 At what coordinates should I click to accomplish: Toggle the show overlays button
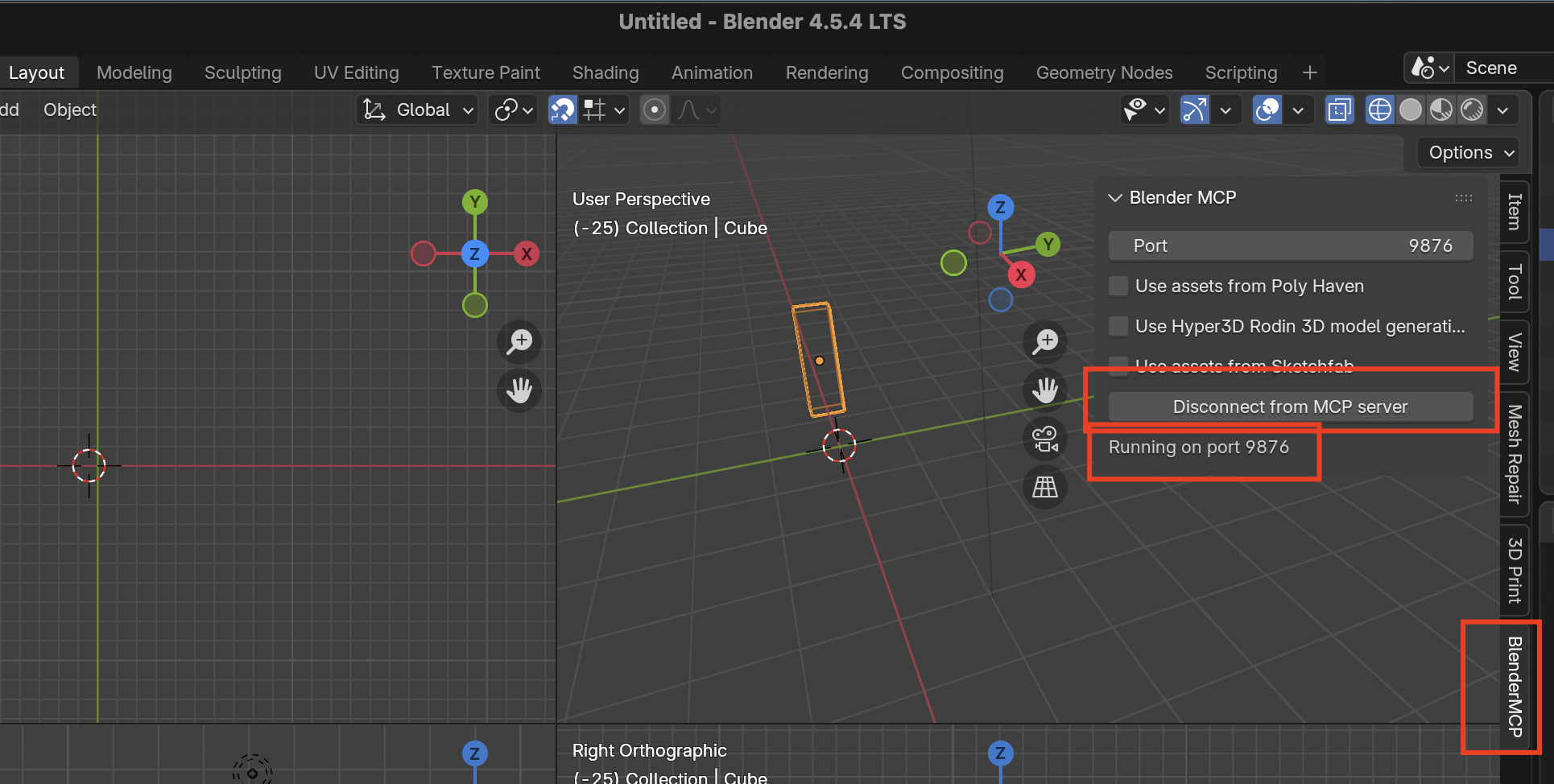1267,109
